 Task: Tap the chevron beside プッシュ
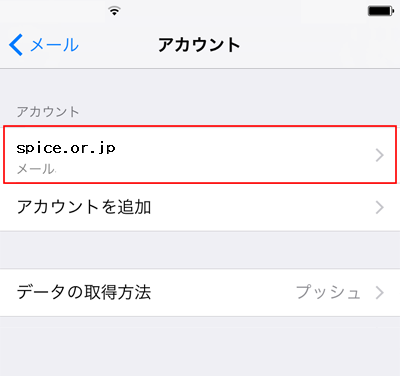tap(380, 293)
